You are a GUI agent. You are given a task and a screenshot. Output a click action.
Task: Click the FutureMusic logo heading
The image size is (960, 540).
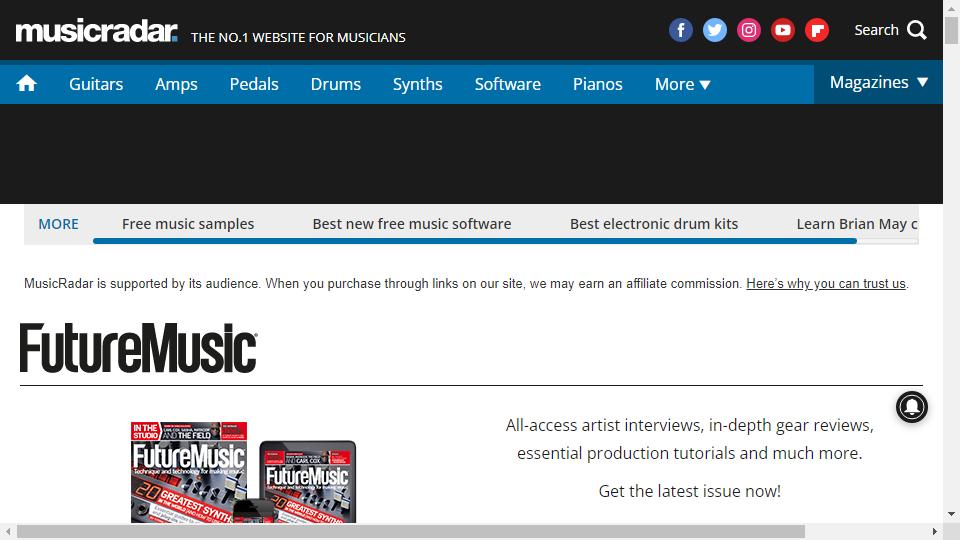(x=139, y=348)
